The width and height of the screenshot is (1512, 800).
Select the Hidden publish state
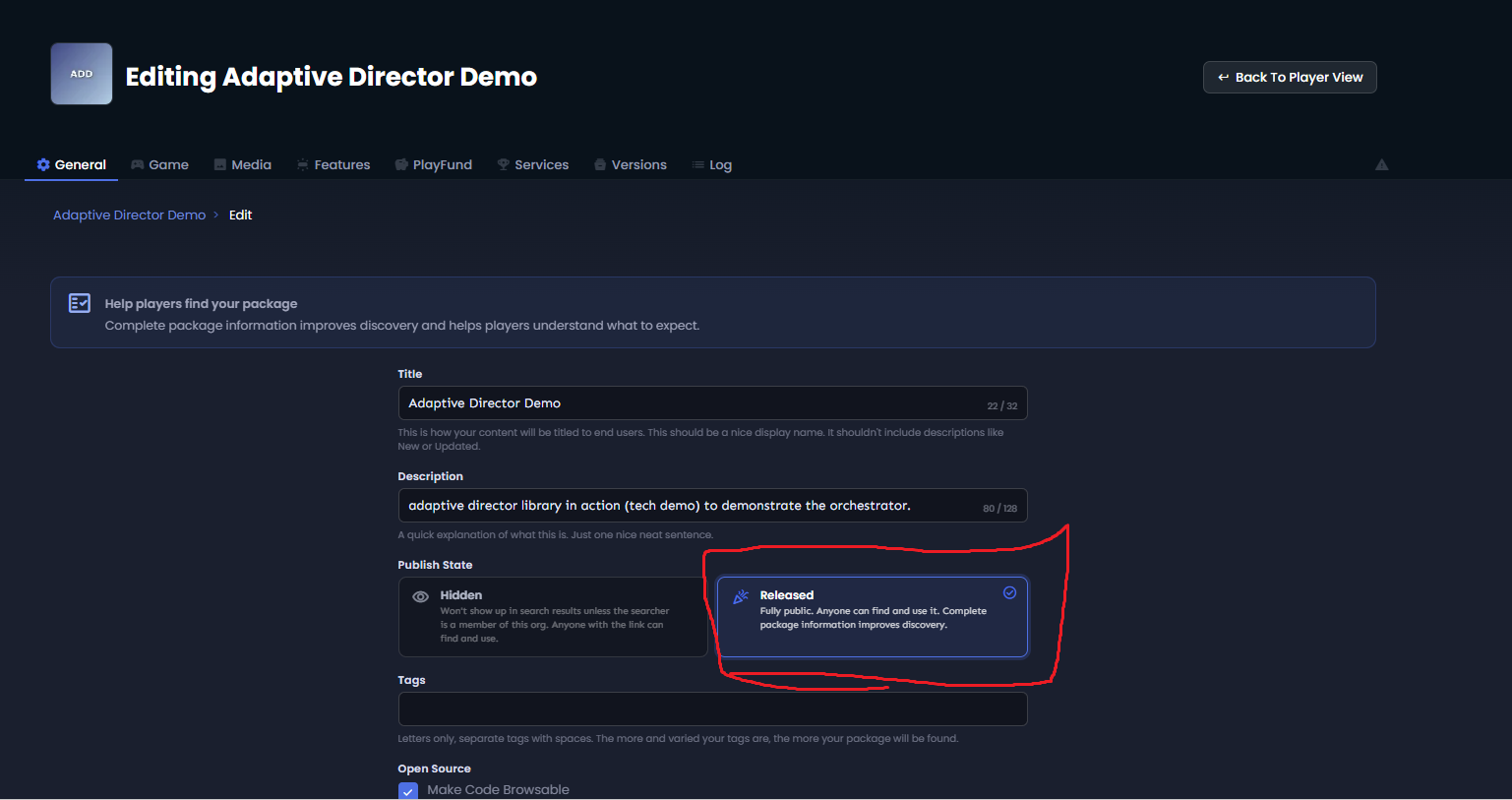553,617
